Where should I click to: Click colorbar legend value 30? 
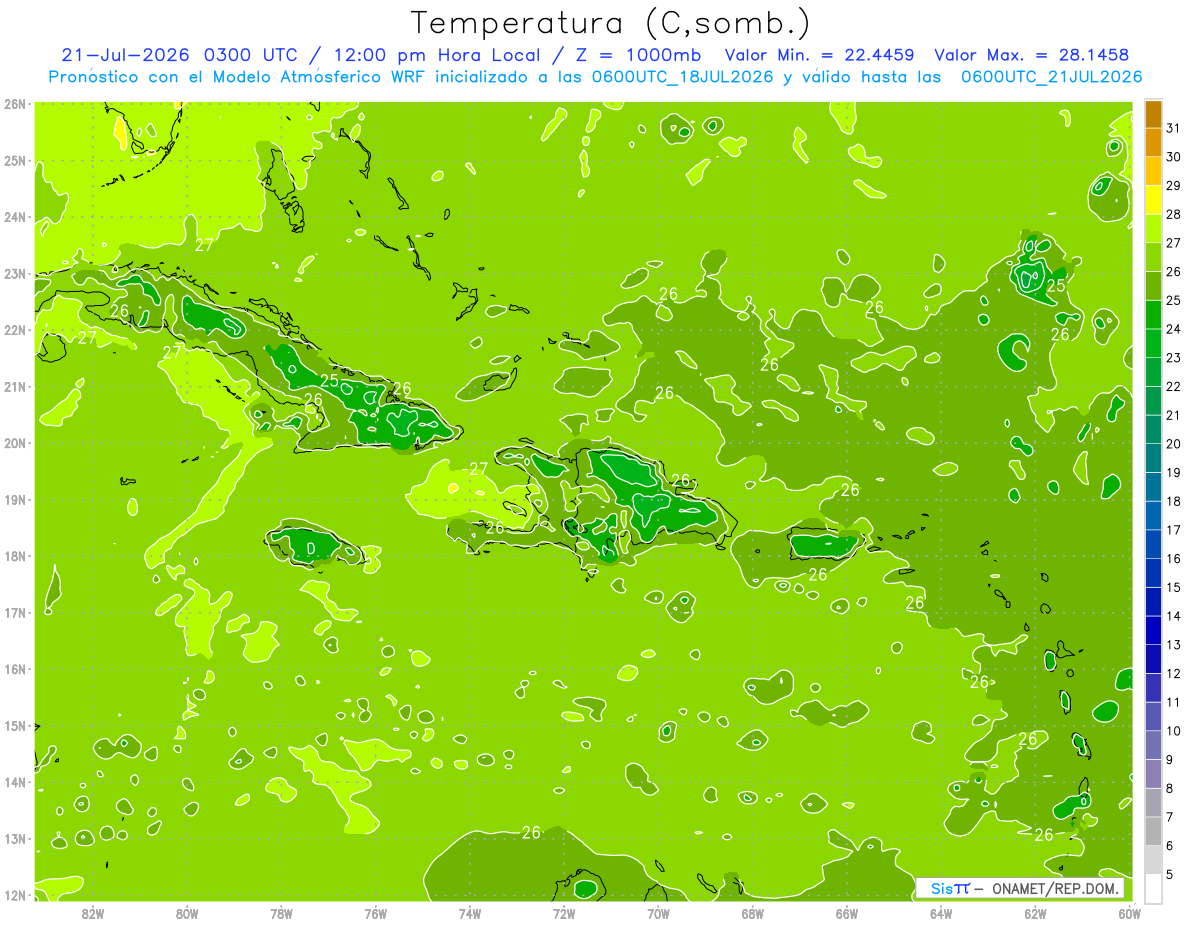pyautogui.click(x=1174, y=157)
